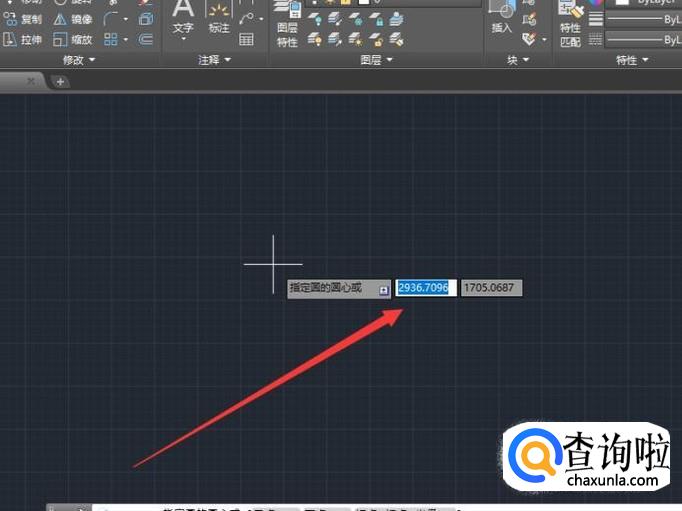Click the Table icon in annotation panel
This screenshot has height=511, width=682.
coord(246,40)
